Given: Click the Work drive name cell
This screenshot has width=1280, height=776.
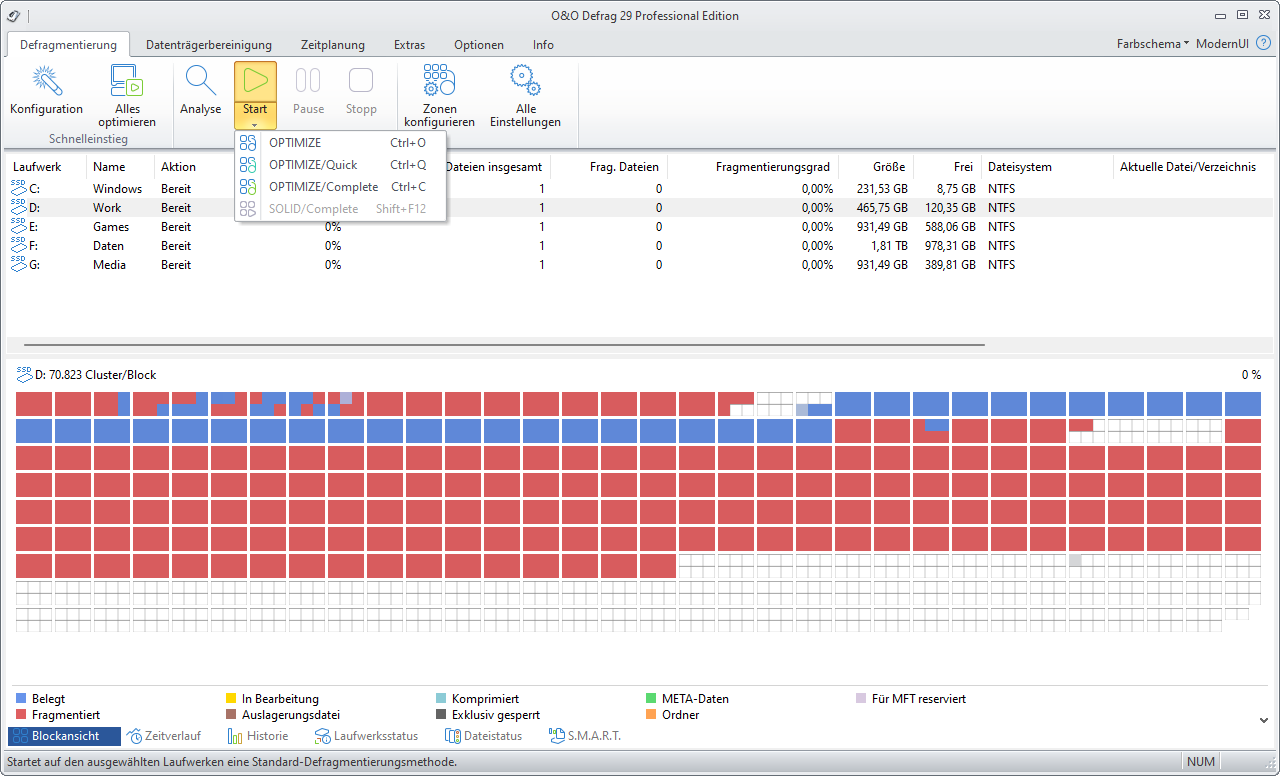Looking at the screenshot, I should click(107, 207).
